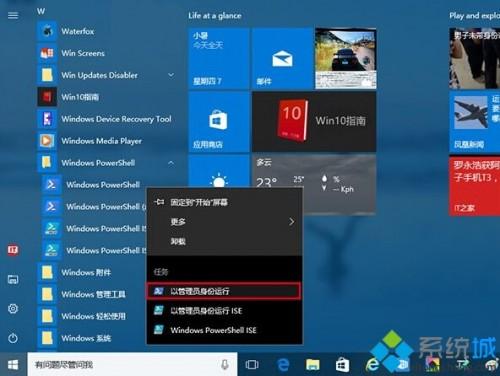The height and width of the screenshot is (376, 500).
Task: Open File Explorer from Start sidebar
Action: (13, 279)
